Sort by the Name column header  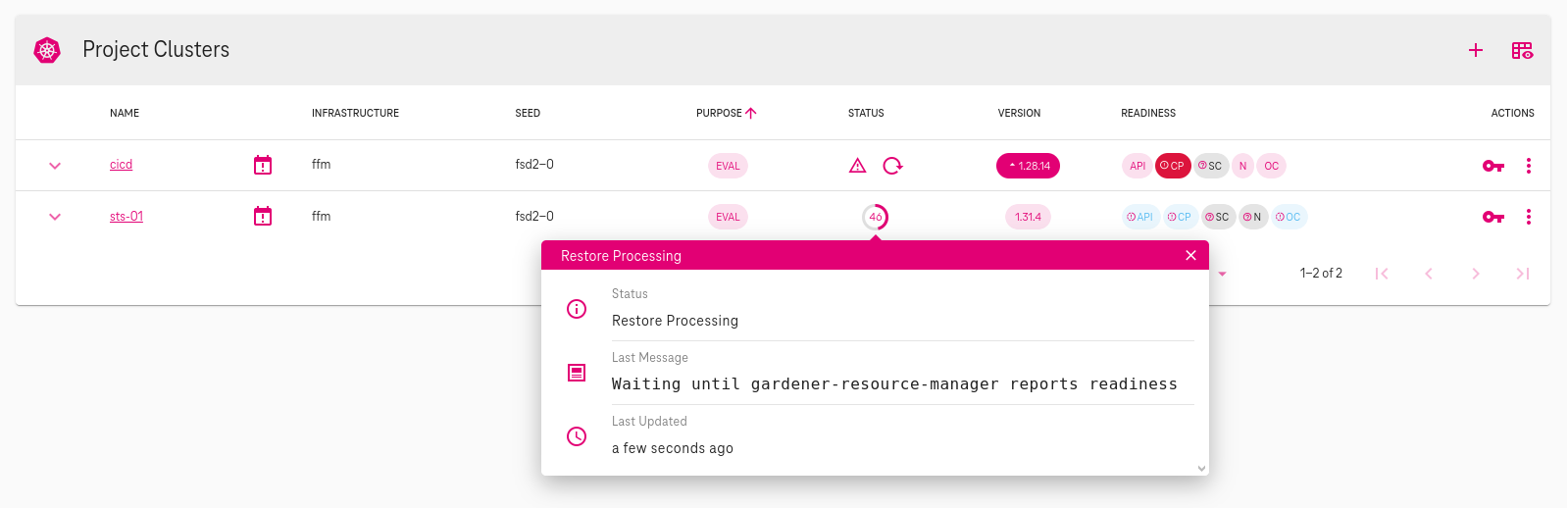click(x=125, y=113)
